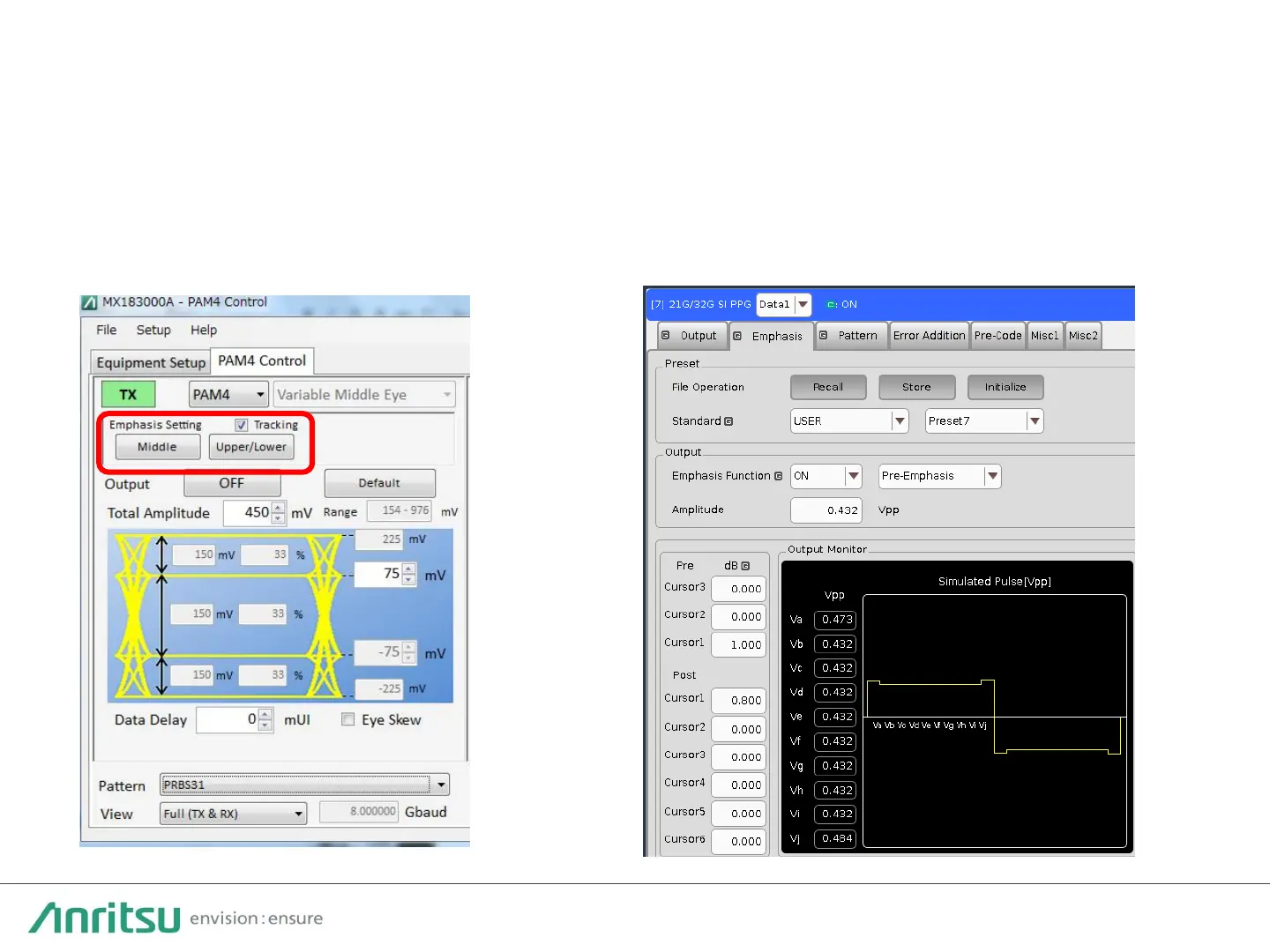The height and width of the screenshot is (952, 1270).
Task: Click the Initialize button
Action: click(x=1005, y=387)
